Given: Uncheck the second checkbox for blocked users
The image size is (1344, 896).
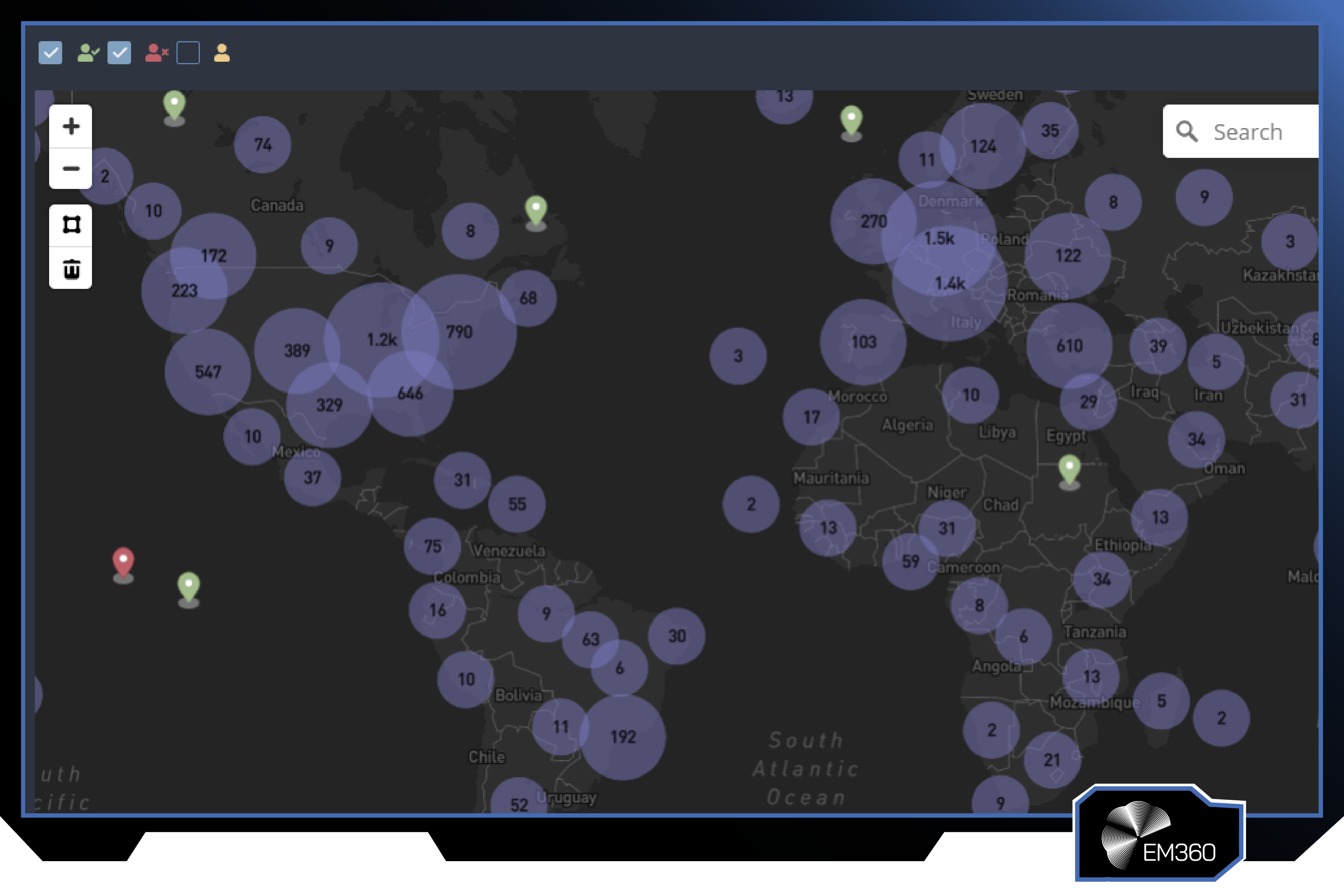Looking at the screenshot, I should tap(119, 53).
